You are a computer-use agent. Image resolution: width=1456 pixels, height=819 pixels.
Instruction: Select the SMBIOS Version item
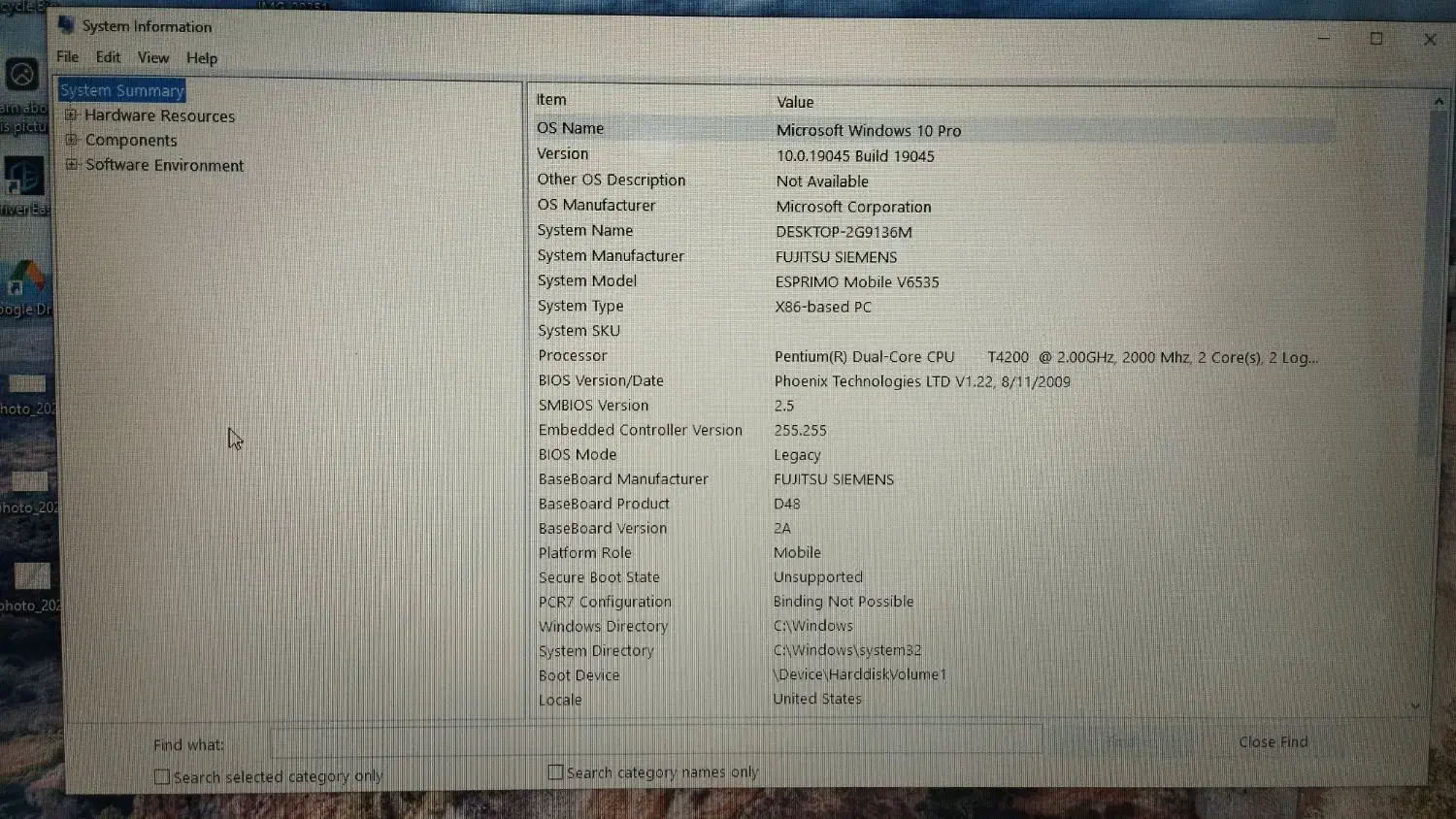point(593,406)
